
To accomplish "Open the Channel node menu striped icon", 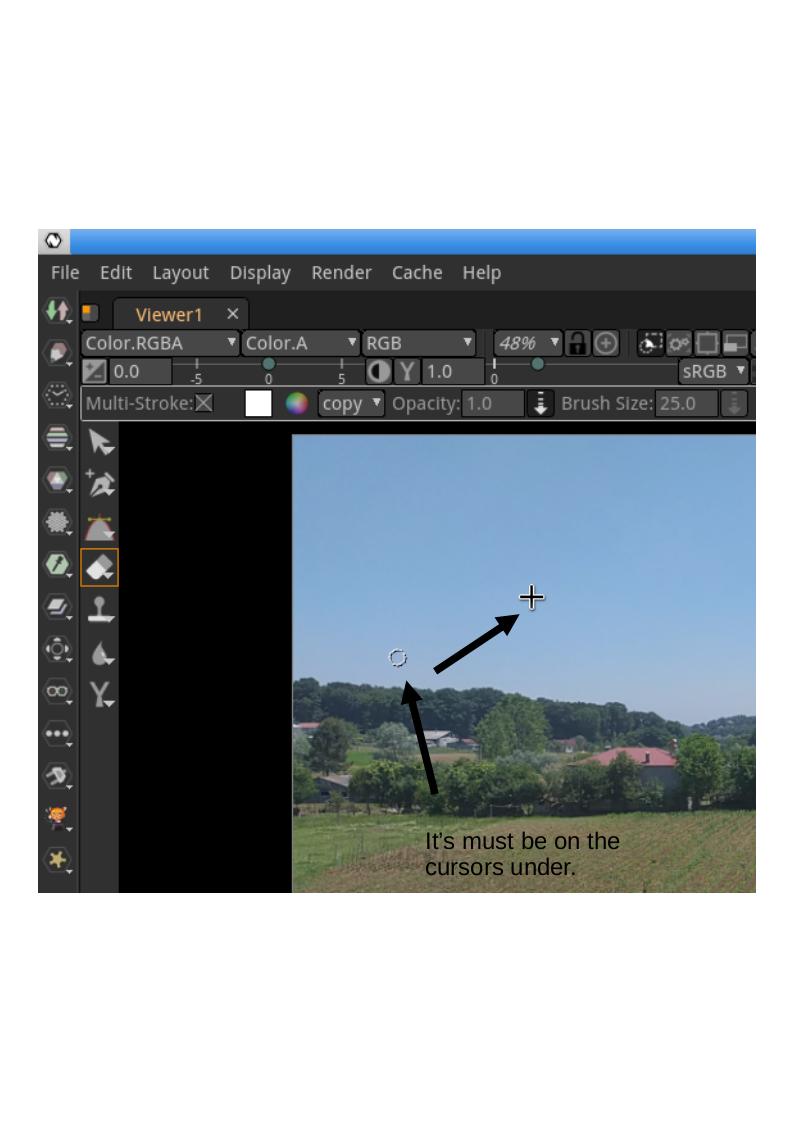I will click(57, 437).
